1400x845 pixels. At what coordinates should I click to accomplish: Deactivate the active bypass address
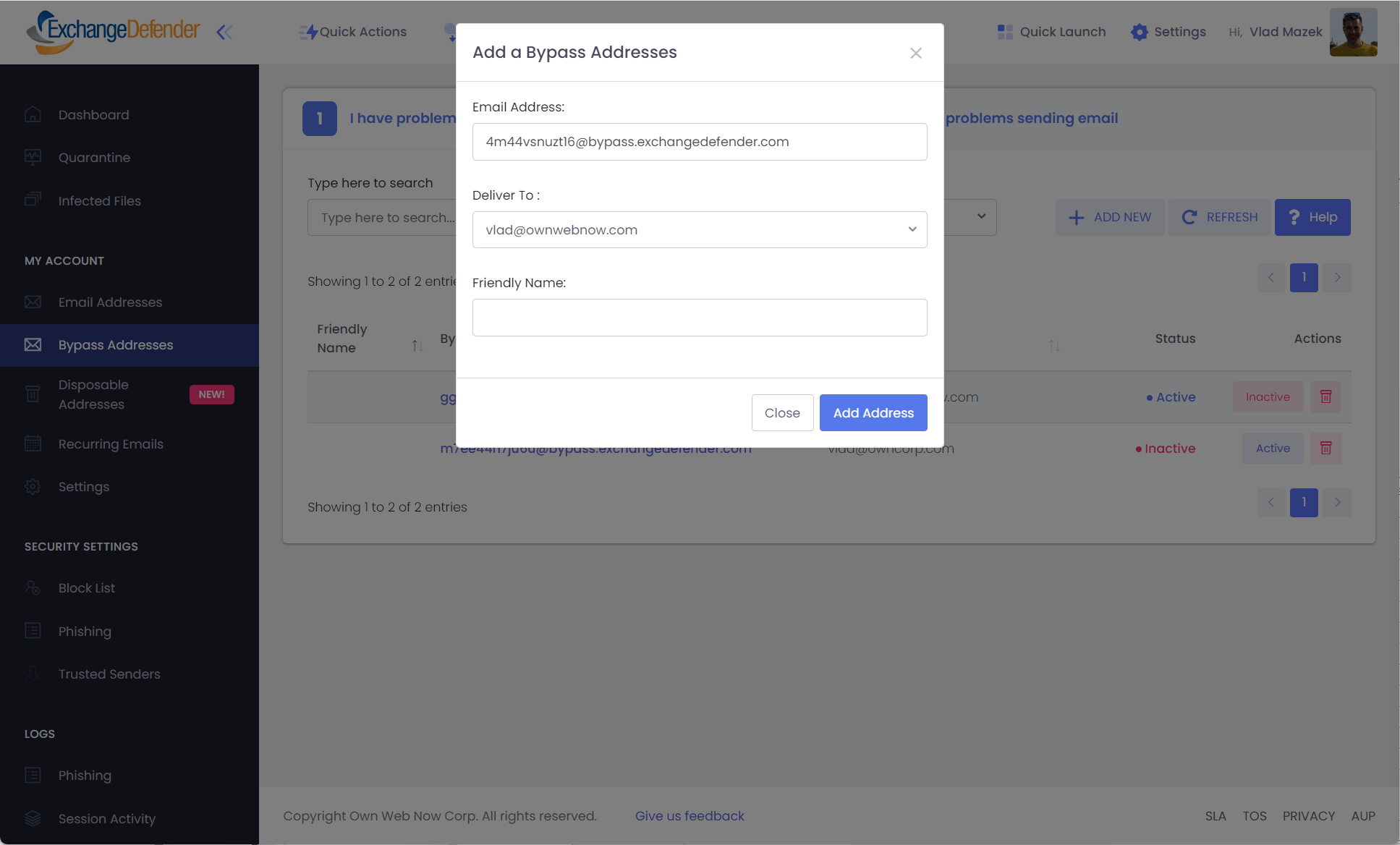coord(1267,396)
